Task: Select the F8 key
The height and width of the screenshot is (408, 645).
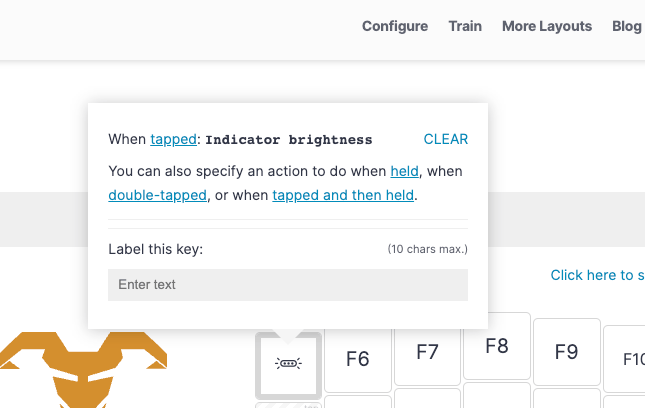Action: [x=497, y=346]
